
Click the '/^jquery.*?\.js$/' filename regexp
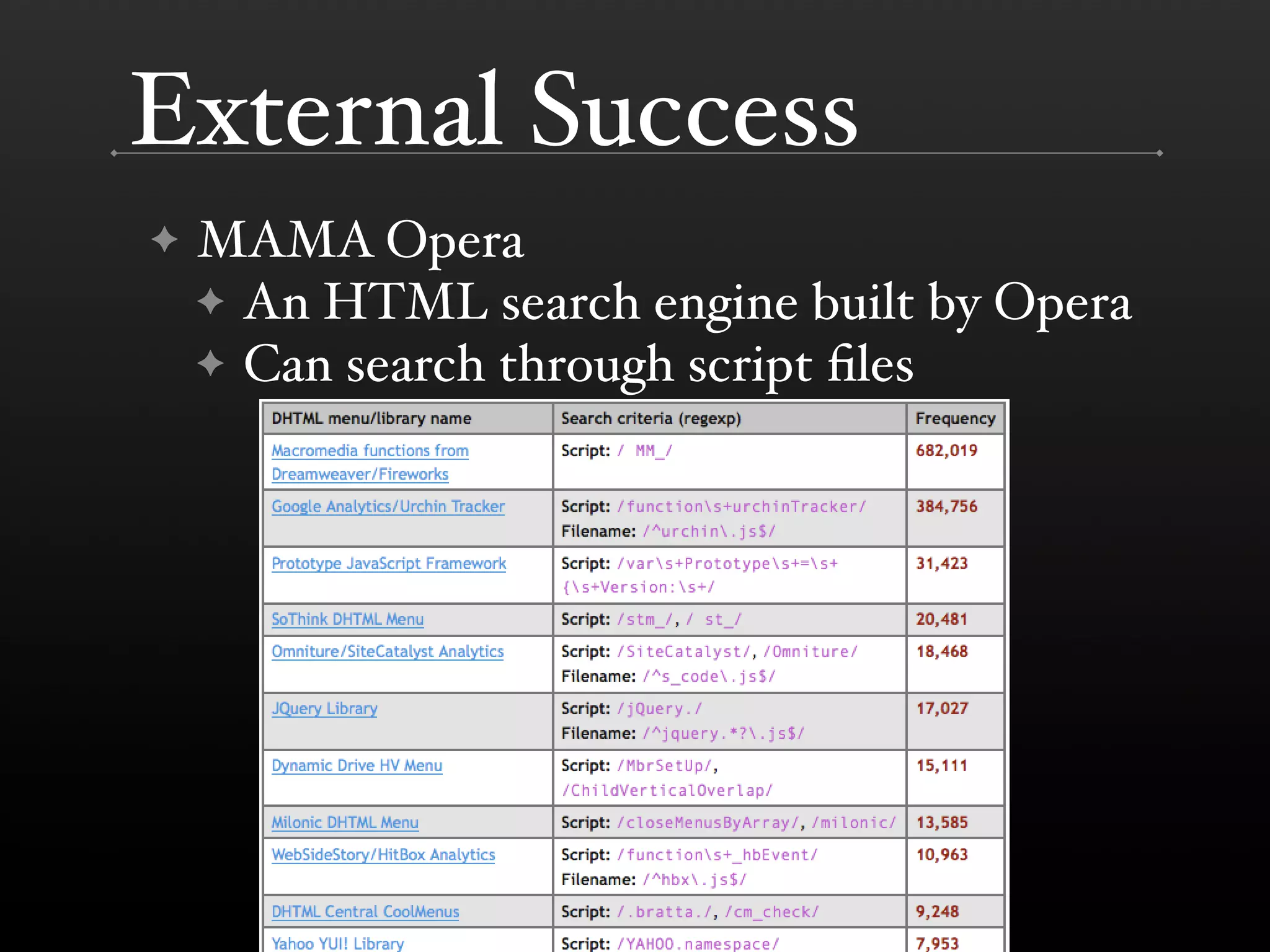pos(723,733)
